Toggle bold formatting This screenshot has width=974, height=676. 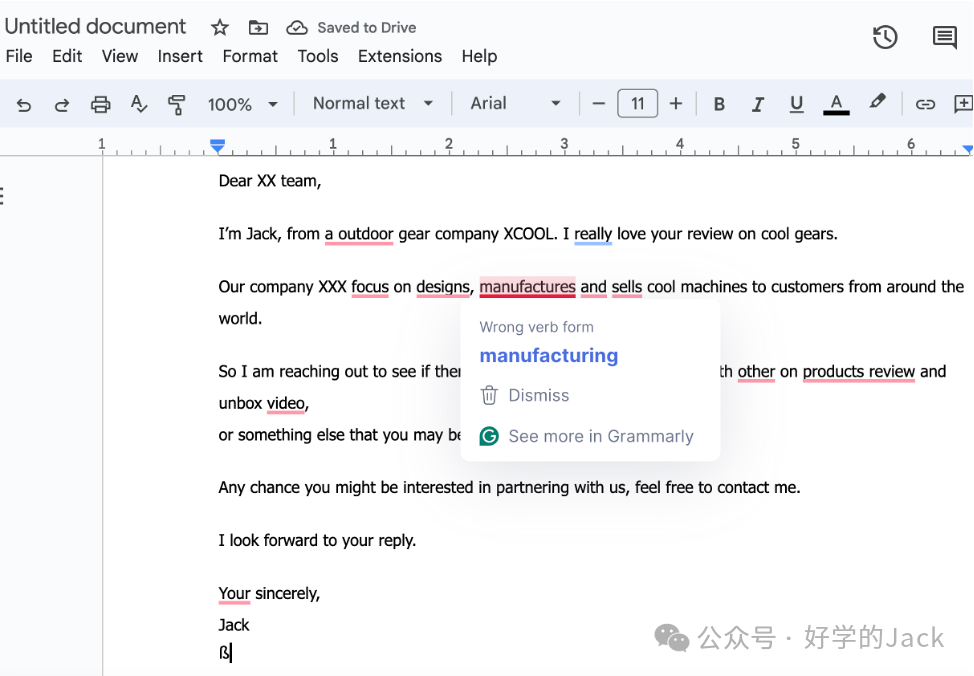[719, 104]
